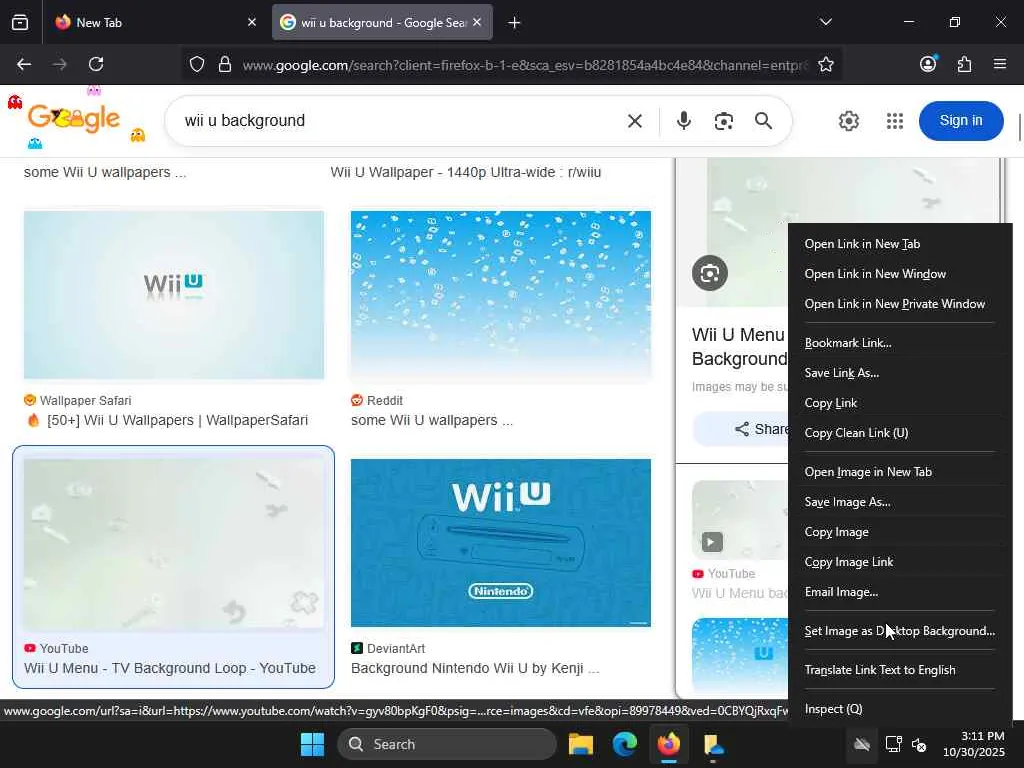Close the New Tab tab
The width and height of the screenshot is (1024, 768).
point(251,22)
